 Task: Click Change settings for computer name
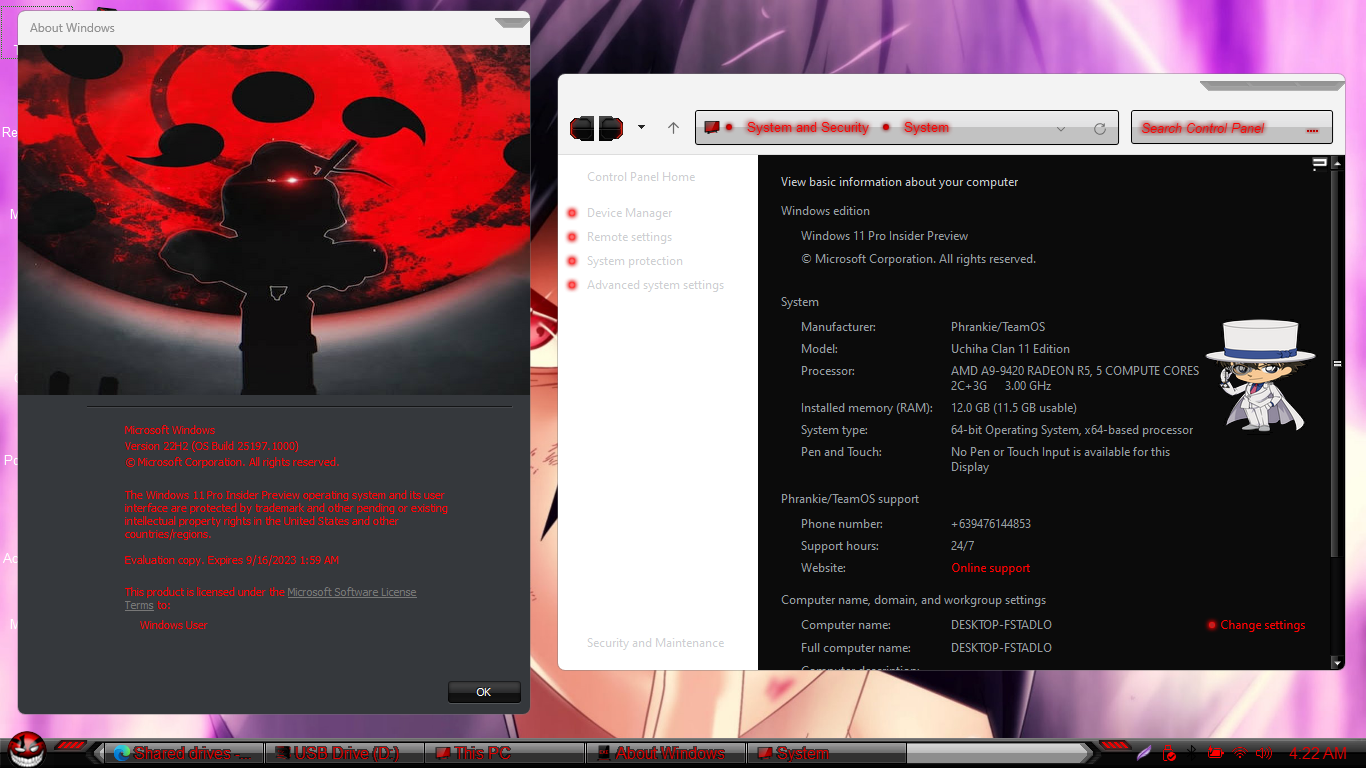(x=1262, y=625)
